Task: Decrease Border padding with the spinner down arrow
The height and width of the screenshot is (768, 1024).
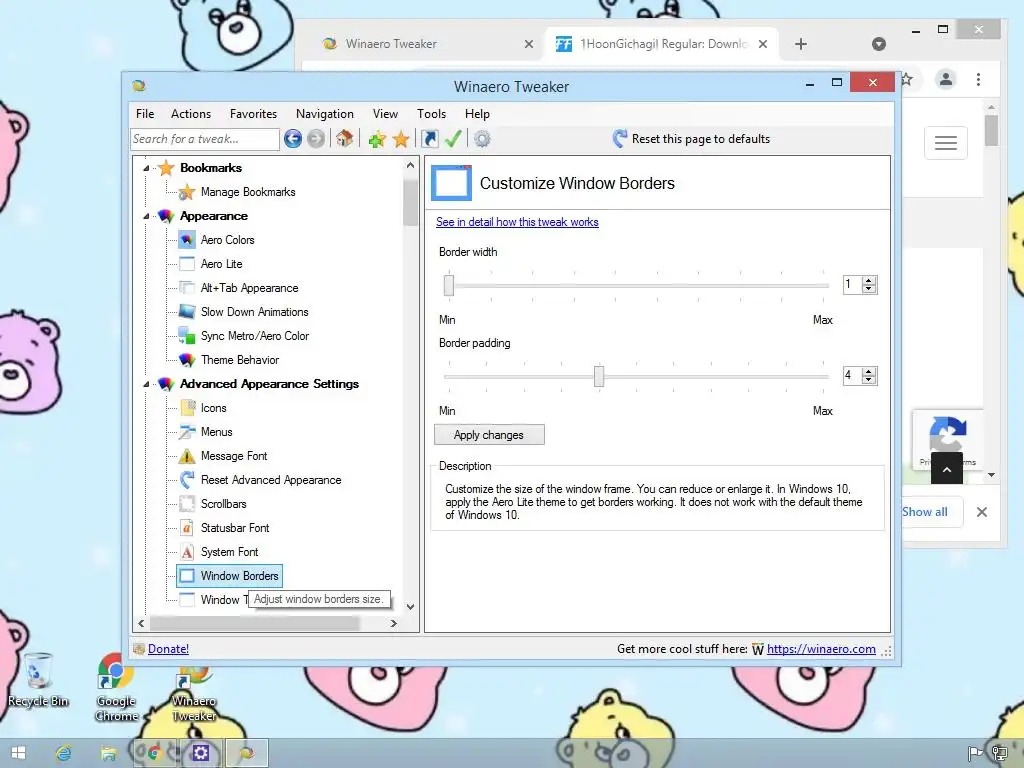Action: click(x=869, y=379)
